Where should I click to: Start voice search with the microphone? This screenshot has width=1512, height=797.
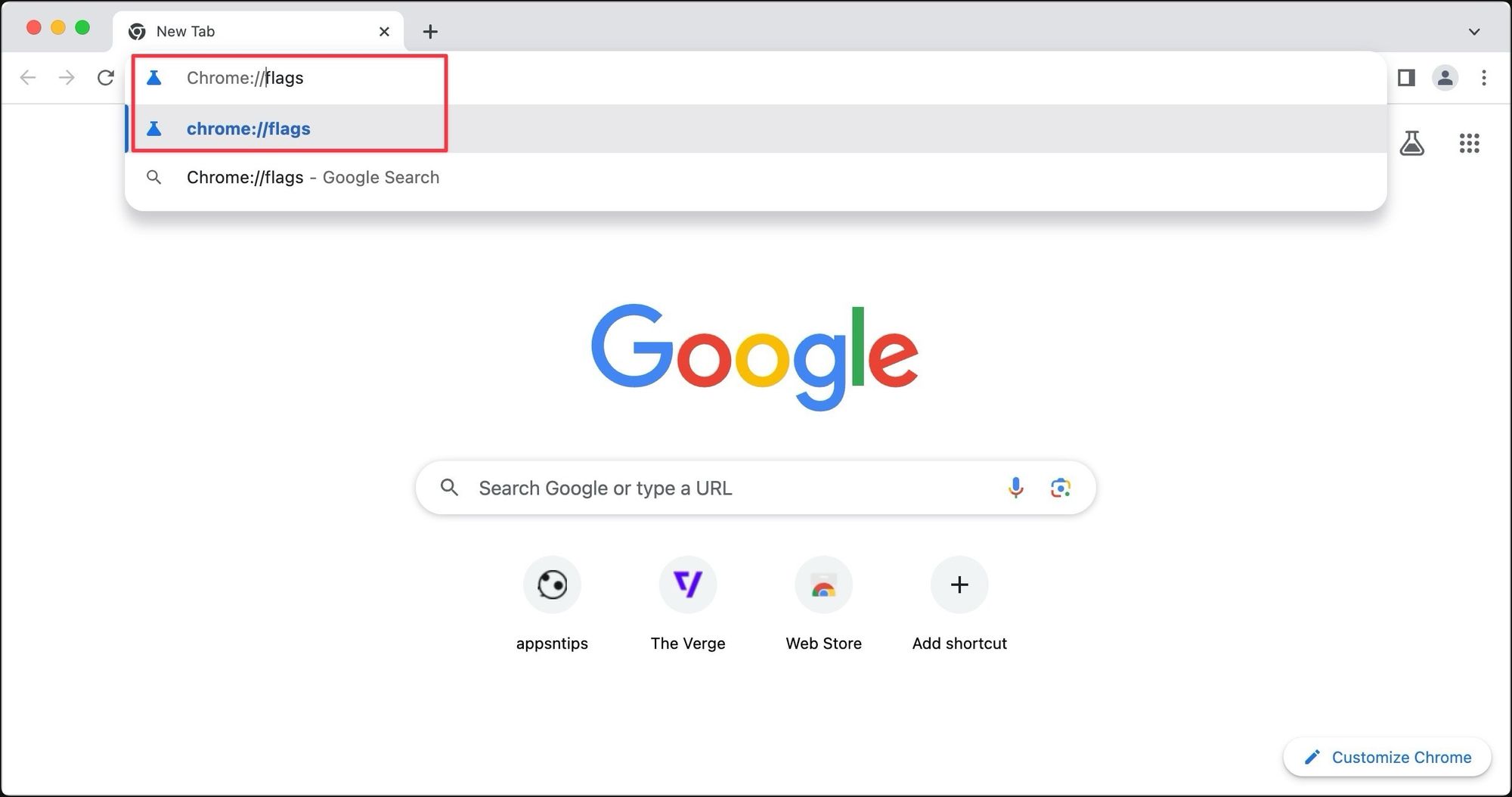1015,488
